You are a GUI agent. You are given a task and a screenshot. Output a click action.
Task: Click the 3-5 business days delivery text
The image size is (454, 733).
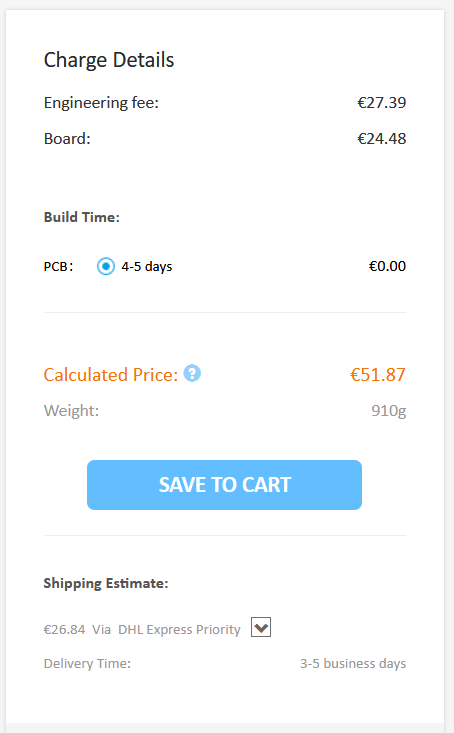(x=353, y=664)
